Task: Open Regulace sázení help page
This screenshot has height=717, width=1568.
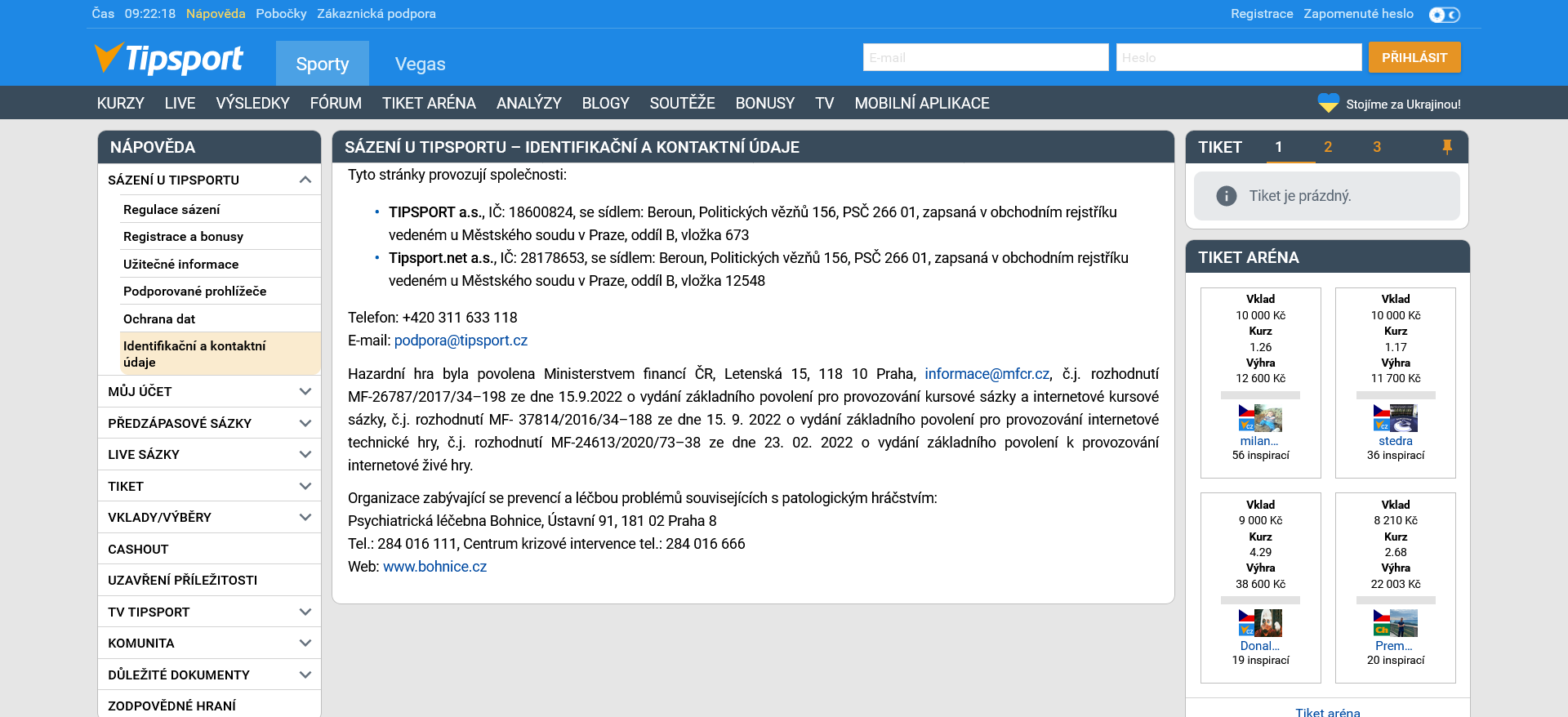Action: 220,209
